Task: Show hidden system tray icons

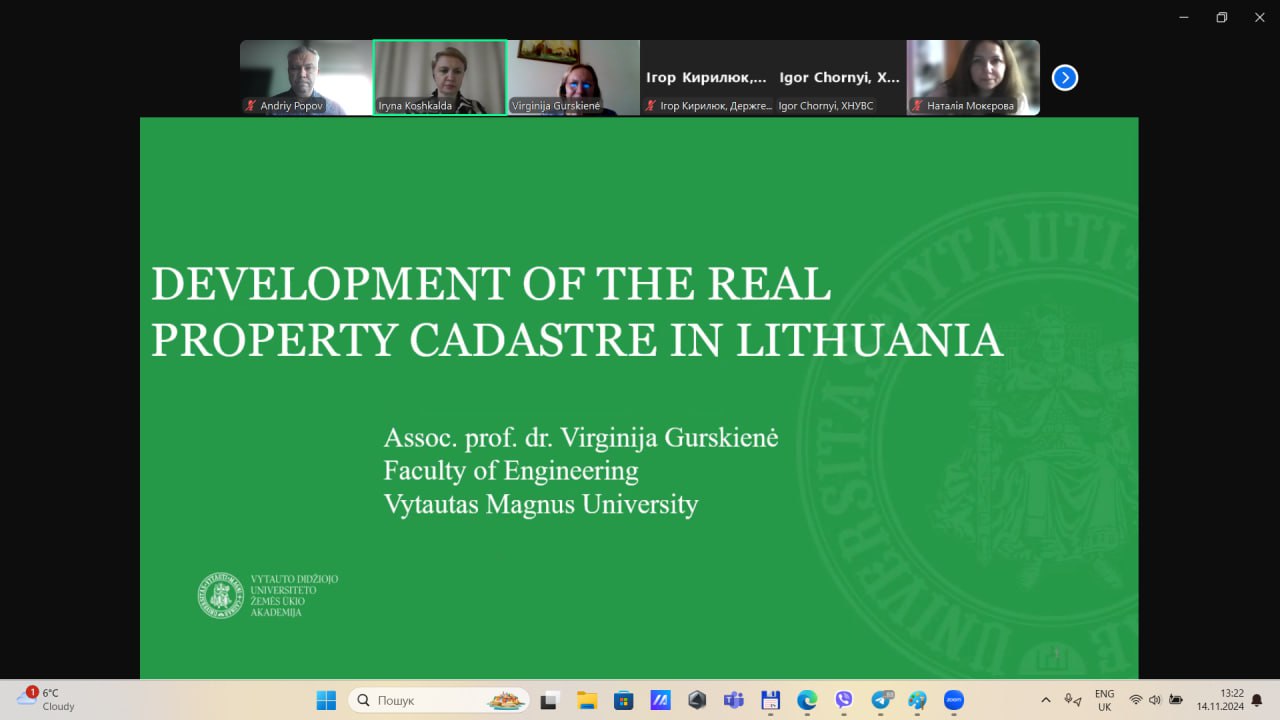Action: pos(1046,700)
